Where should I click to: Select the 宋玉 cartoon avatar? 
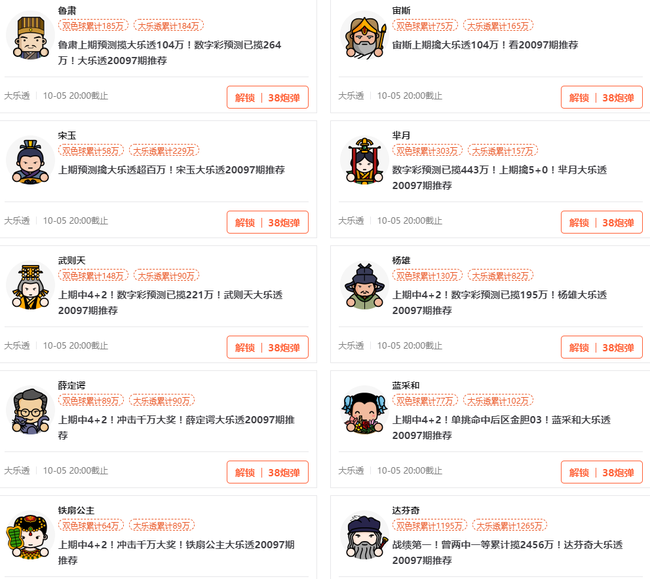pyautogui.click(x=30, y=161)
